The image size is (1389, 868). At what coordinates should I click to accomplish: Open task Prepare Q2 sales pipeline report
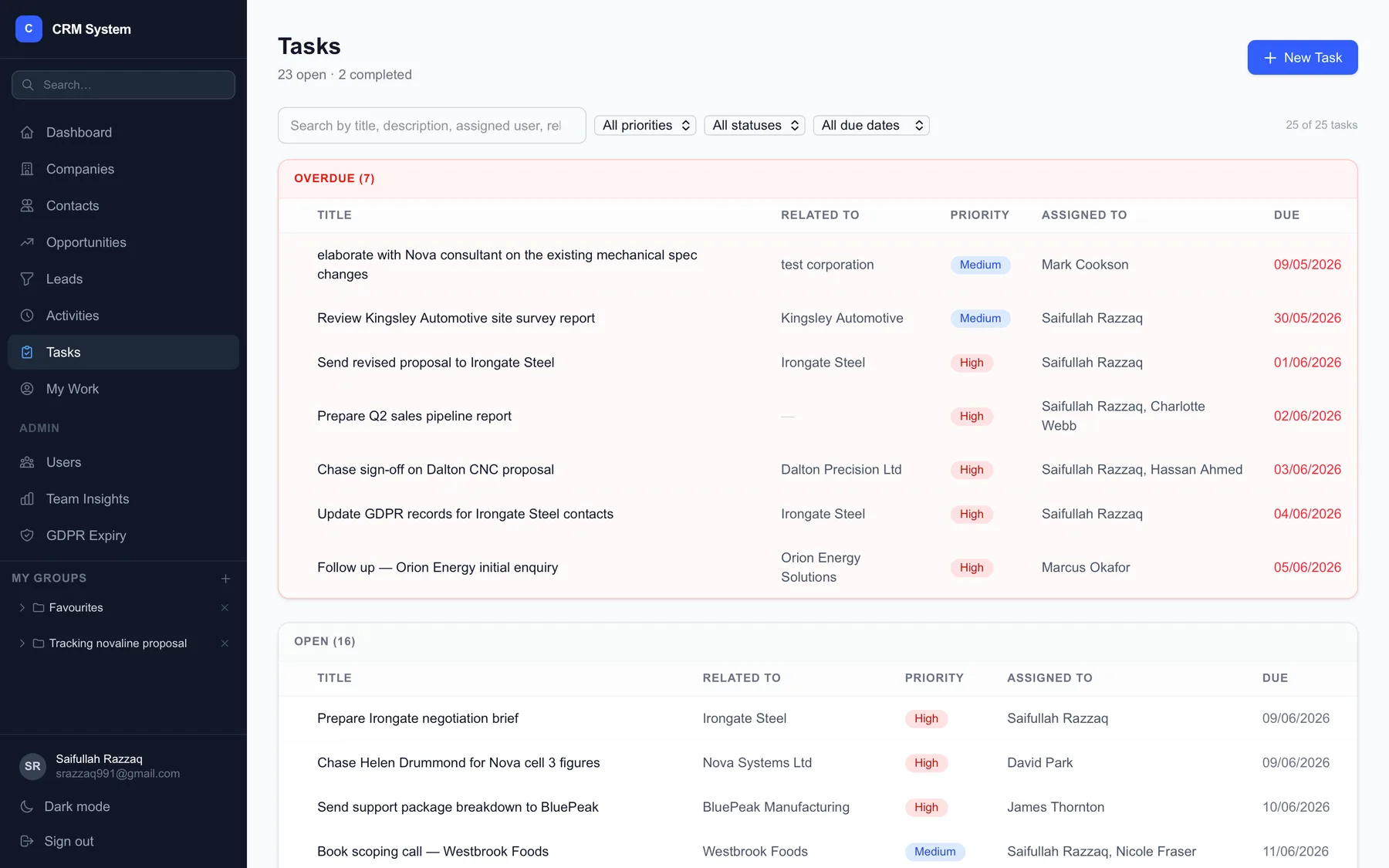coord(414,416)
